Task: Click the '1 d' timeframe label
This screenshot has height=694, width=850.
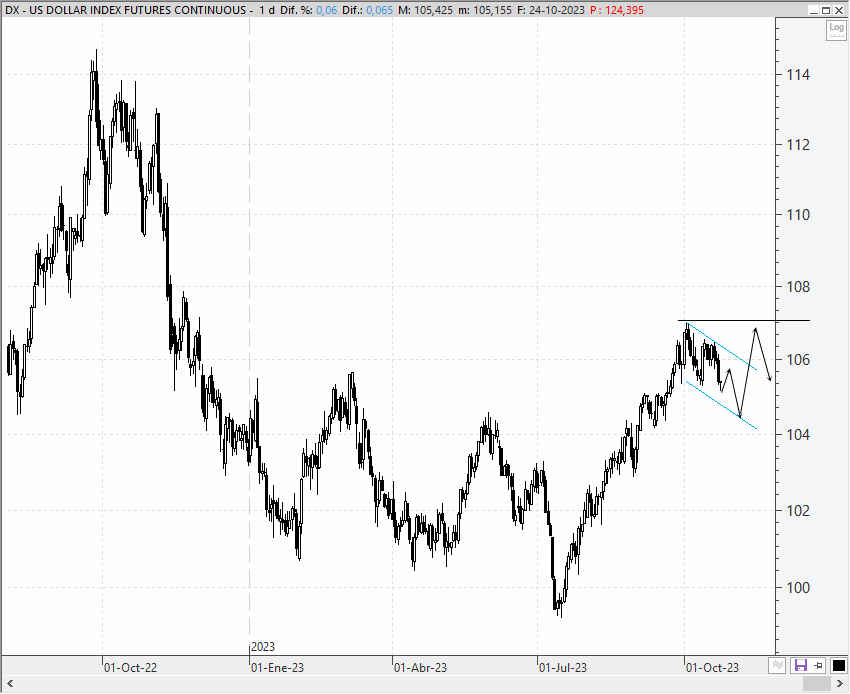Action: pos(267,10)
